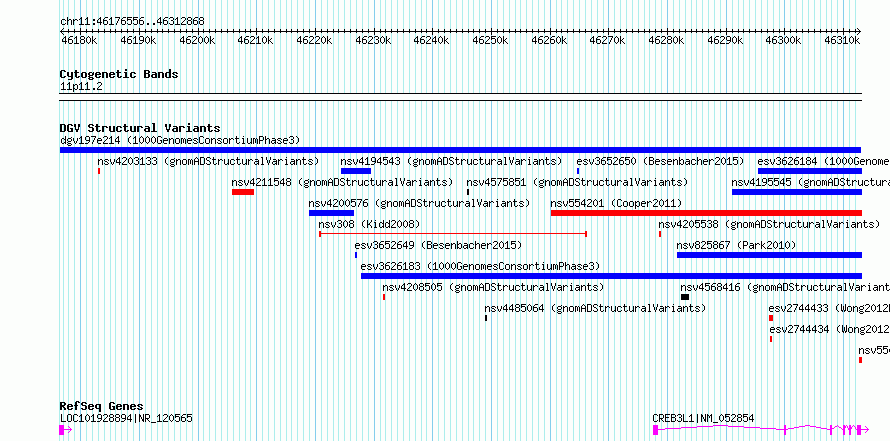Click the 46180k ruler tick label
The width and height of the screenshot is (890, 441).
point(80,40)
